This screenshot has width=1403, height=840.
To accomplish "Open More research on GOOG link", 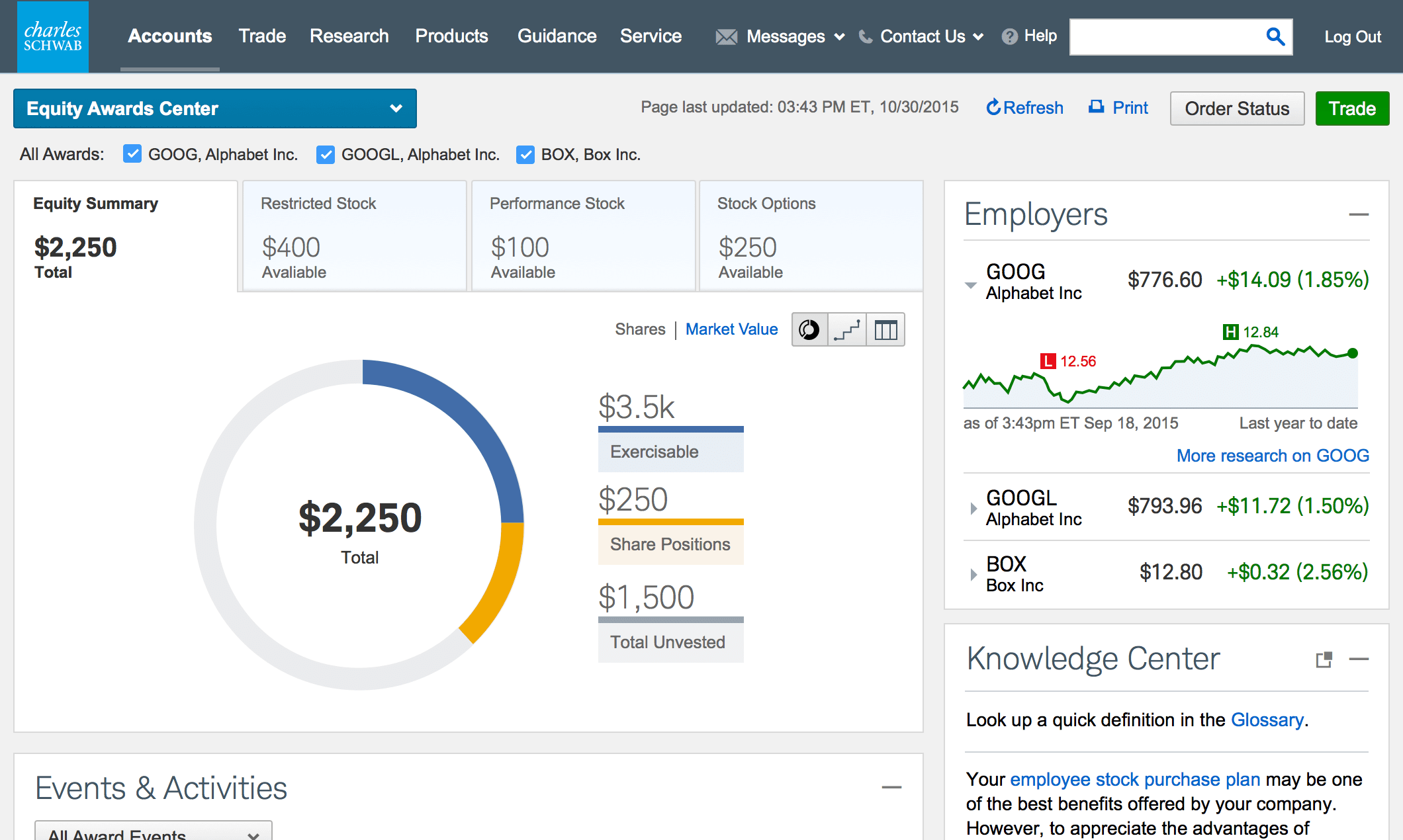I will click(x=1273, y=456).
